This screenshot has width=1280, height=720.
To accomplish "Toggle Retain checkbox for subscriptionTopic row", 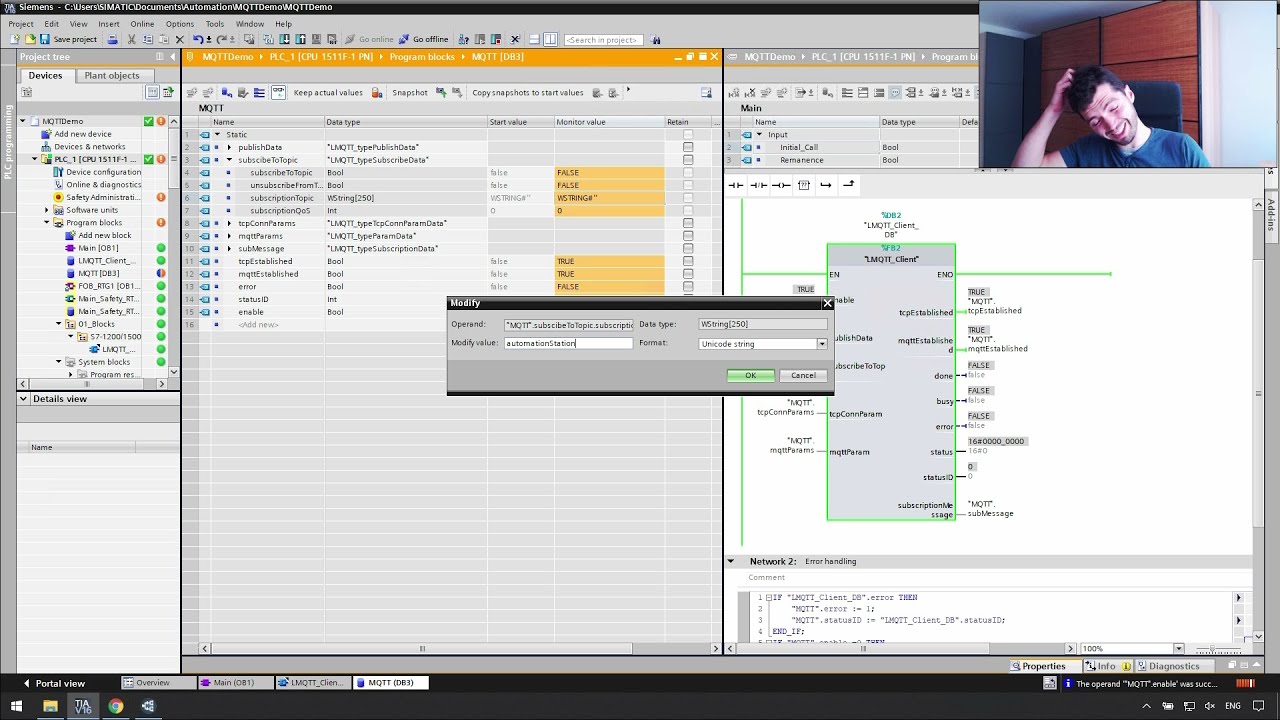I will [x=688, y=198].
